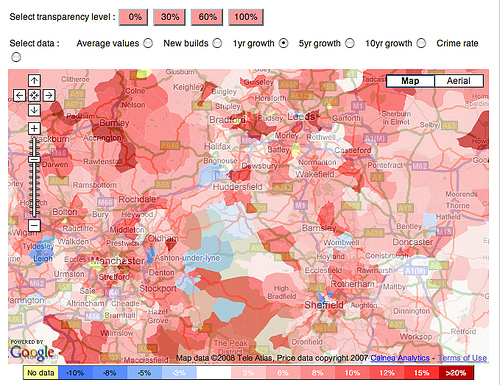Viewport: 500px width, 385px height.
Task: Pan the map down with arrow icon
Action: [x=34, y=110]
